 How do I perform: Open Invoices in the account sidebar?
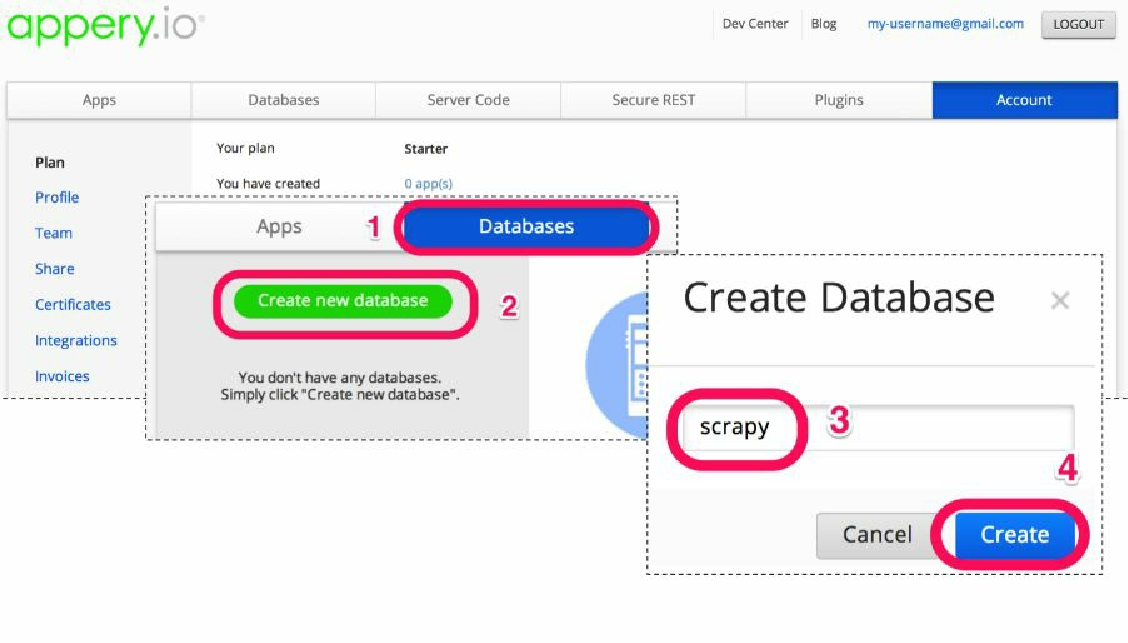pyautogui.click(x=62, y=376)
